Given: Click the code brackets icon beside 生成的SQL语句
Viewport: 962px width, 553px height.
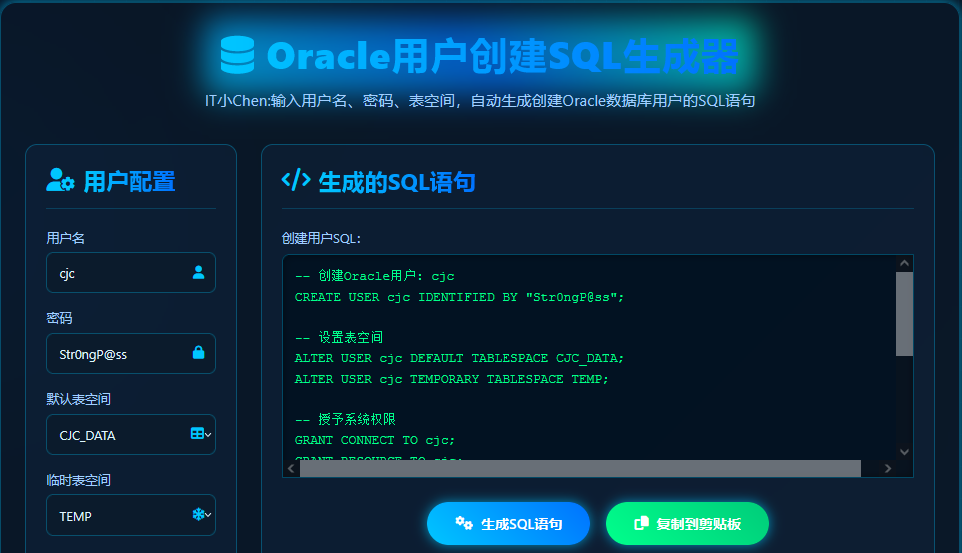Looking at the screenshot, I should tap(296, 180).
